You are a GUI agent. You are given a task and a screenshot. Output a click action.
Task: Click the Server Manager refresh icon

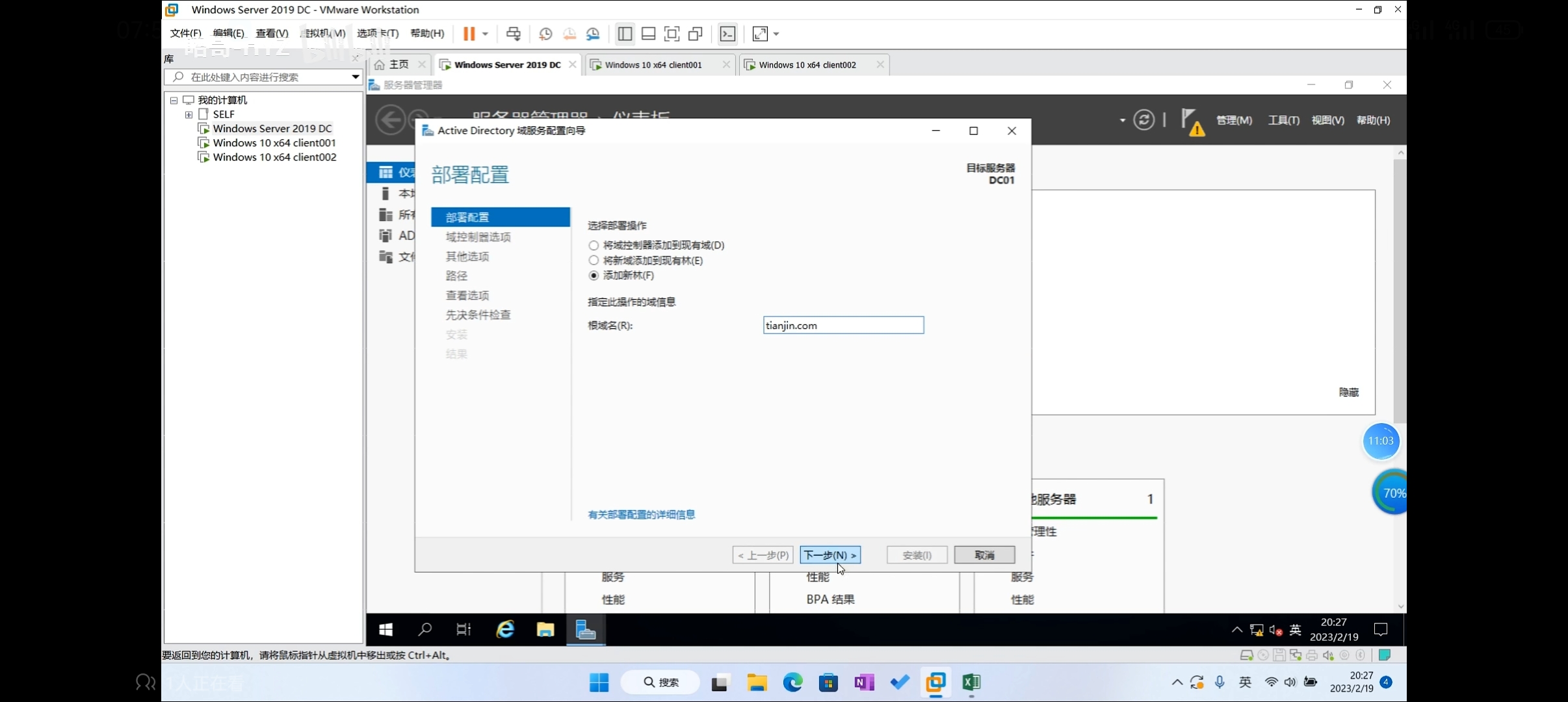(x=1143, y=120)
